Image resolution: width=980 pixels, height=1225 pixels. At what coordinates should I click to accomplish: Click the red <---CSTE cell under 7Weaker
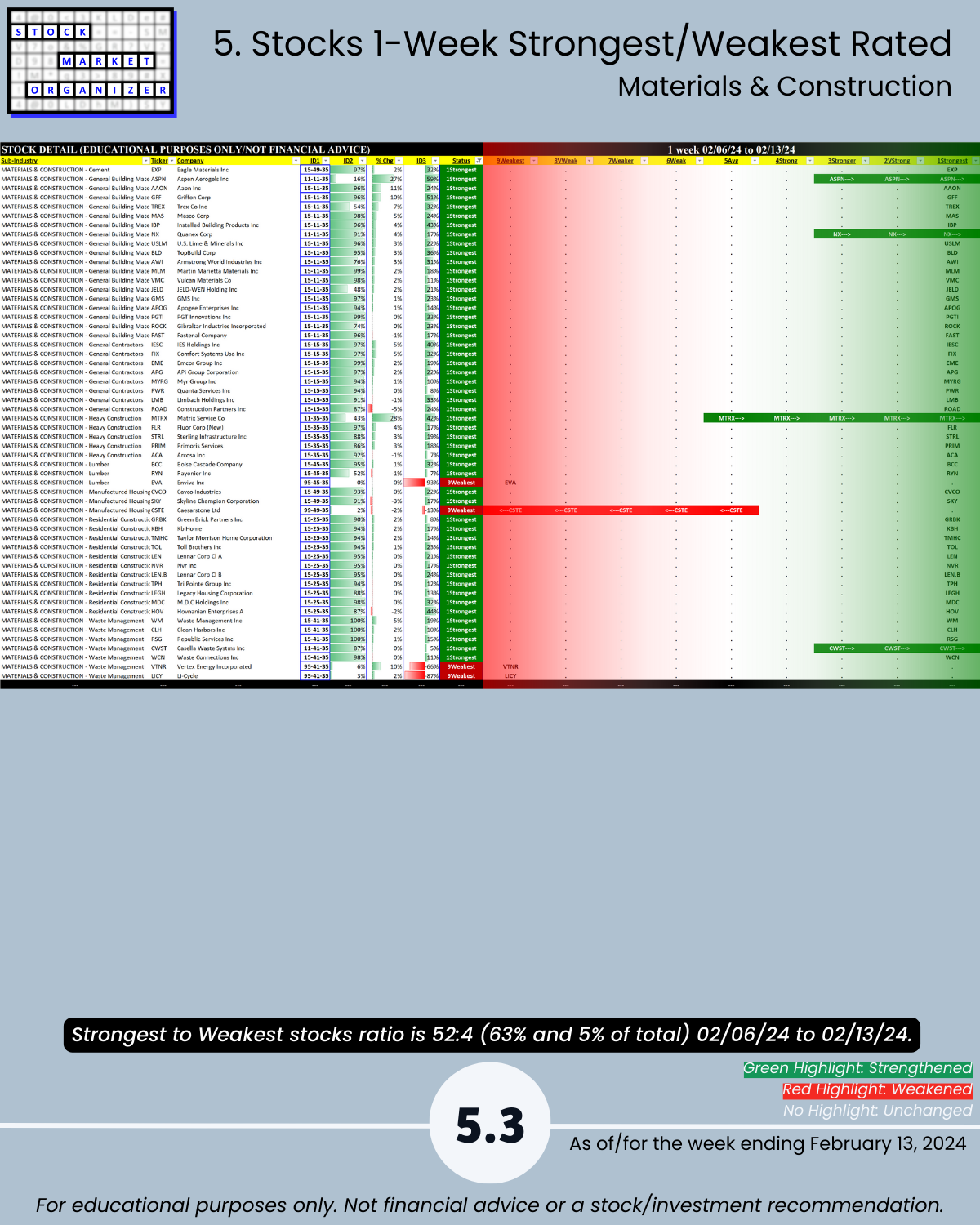tap(621, 510)
